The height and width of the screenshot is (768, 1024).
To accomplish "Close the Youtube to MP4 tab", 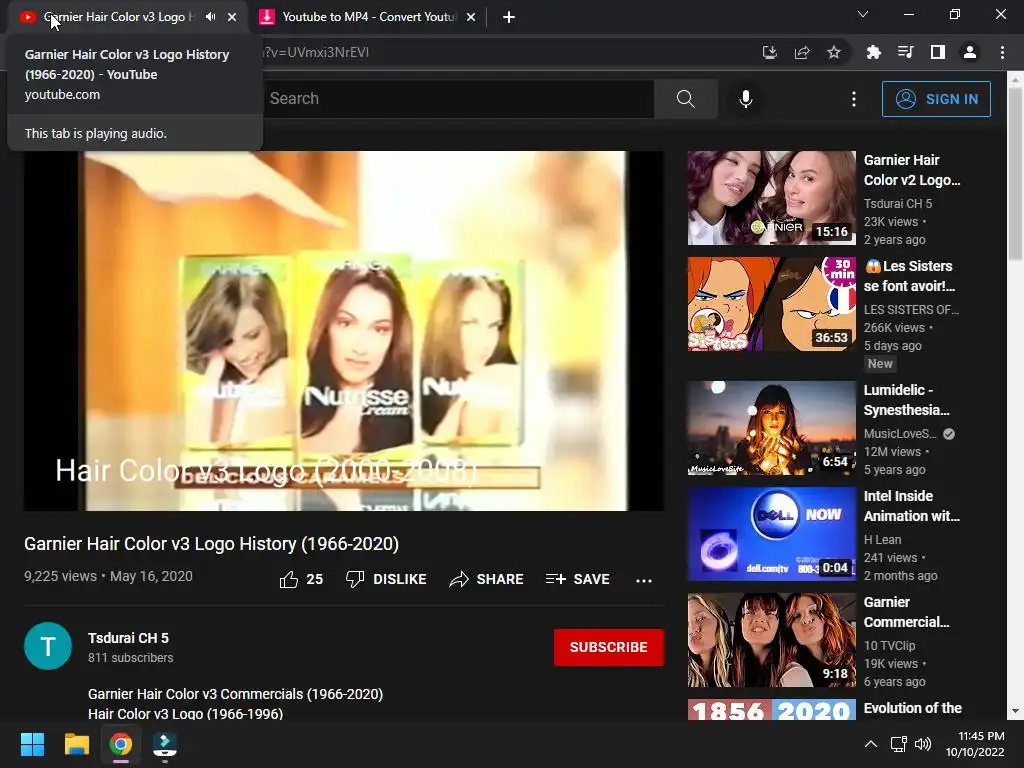I will pyautogui.click(x=471, y=17).
